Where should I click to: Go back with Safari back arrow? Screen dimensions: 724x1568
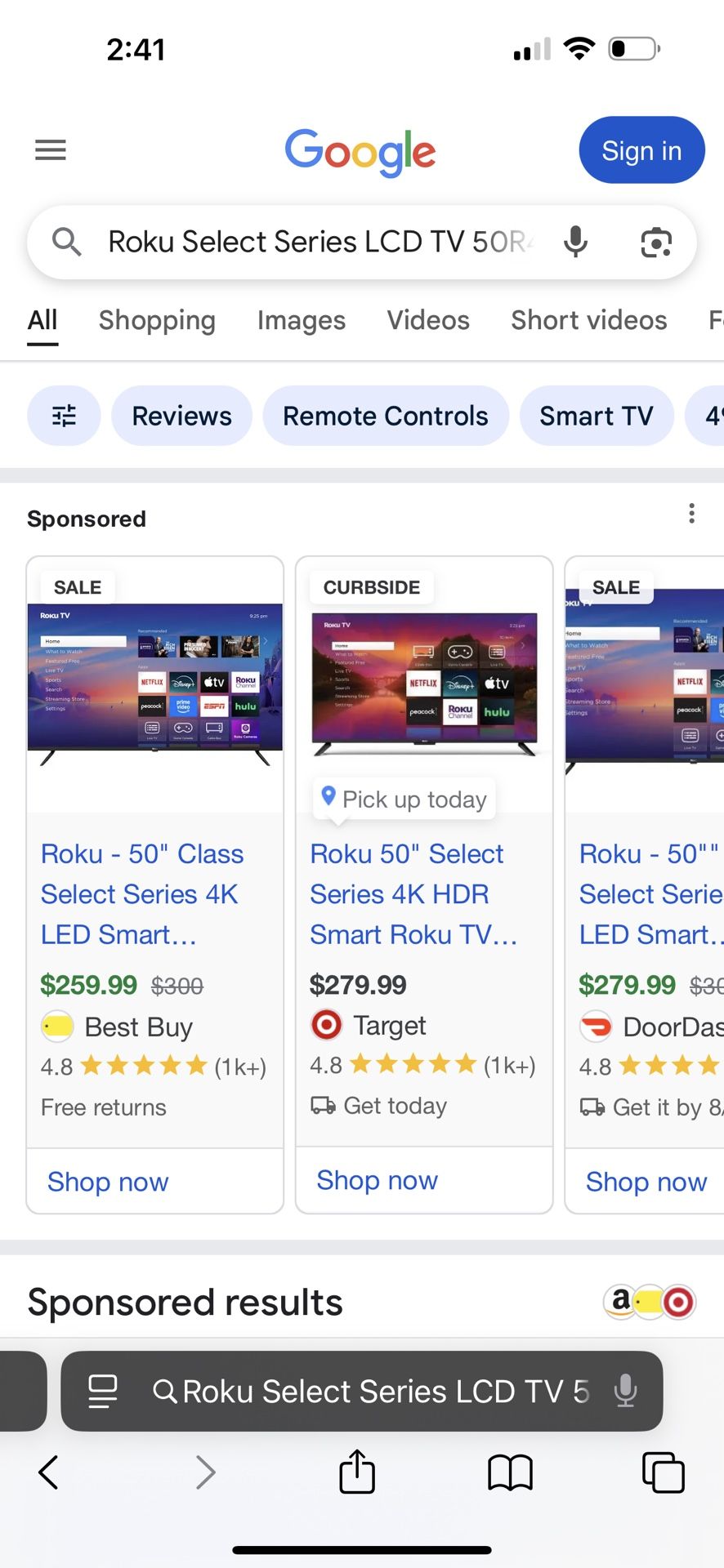[49, 1472]
